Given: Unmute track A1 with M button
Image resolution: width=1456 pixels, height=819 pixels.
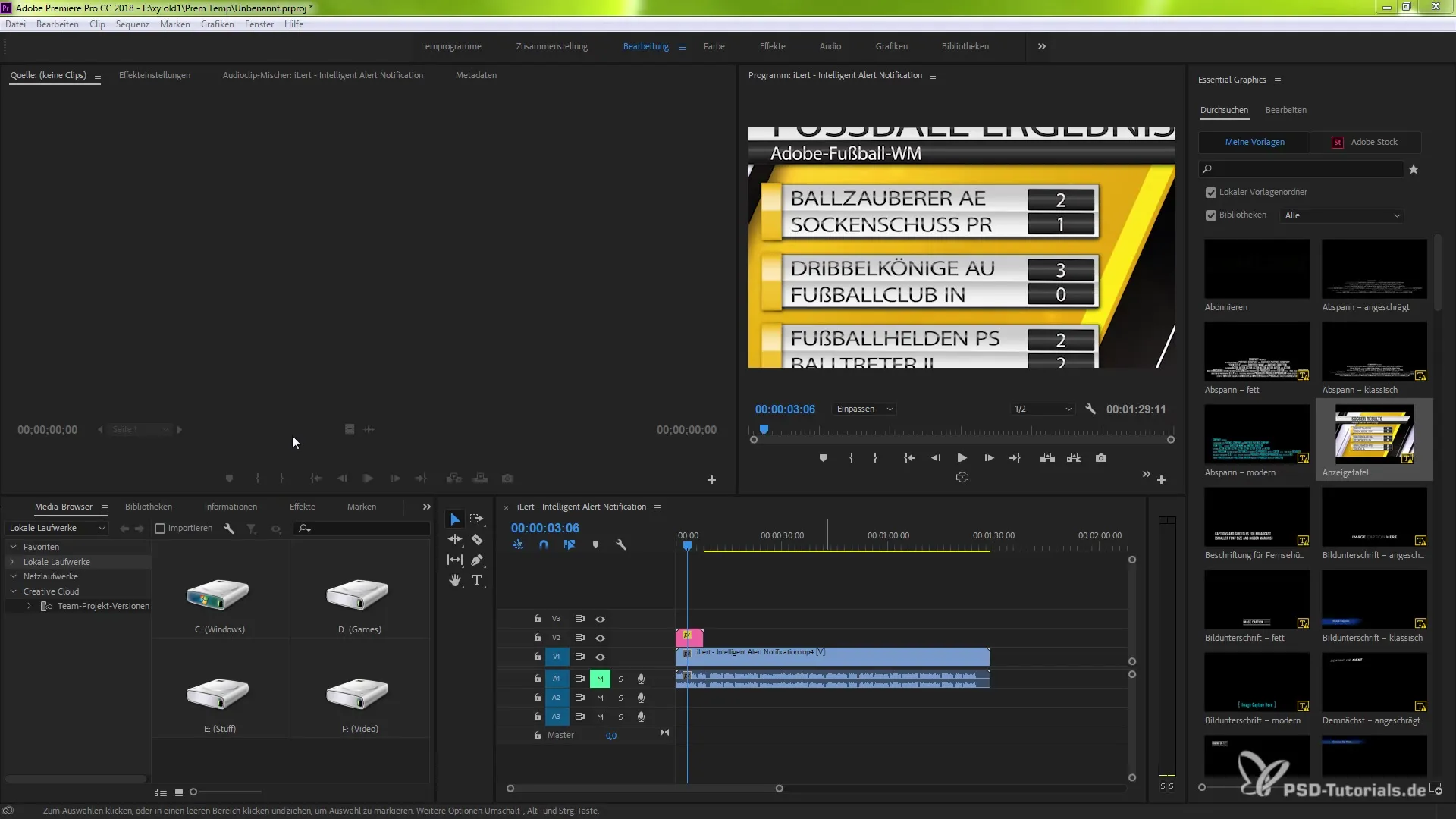Looking at the screenshot, I should tap(600, 679).
